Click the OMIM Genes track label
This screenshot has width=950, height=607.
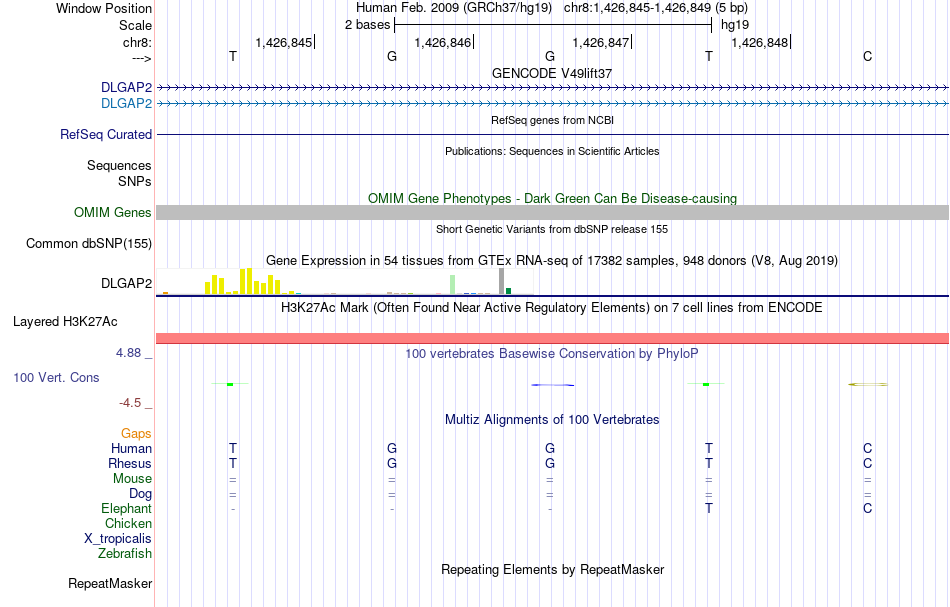tap(113, 213)
